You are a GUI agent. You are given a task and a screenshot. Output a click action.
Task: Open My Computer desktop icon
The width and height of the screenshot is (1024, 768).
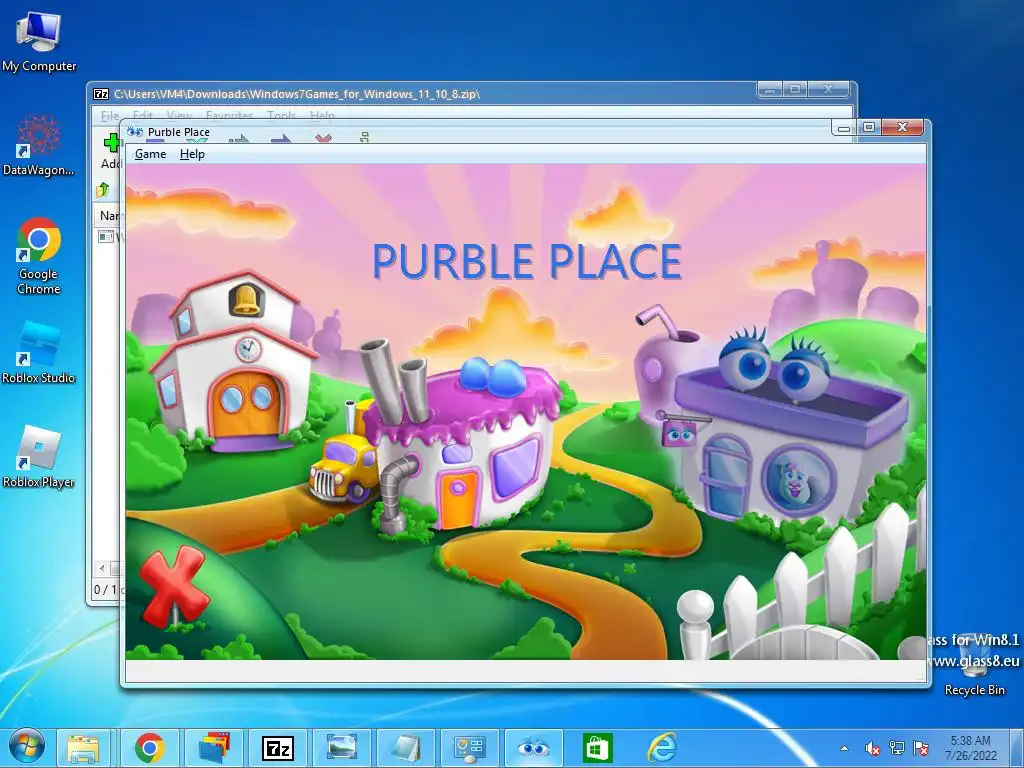point(39,41)
